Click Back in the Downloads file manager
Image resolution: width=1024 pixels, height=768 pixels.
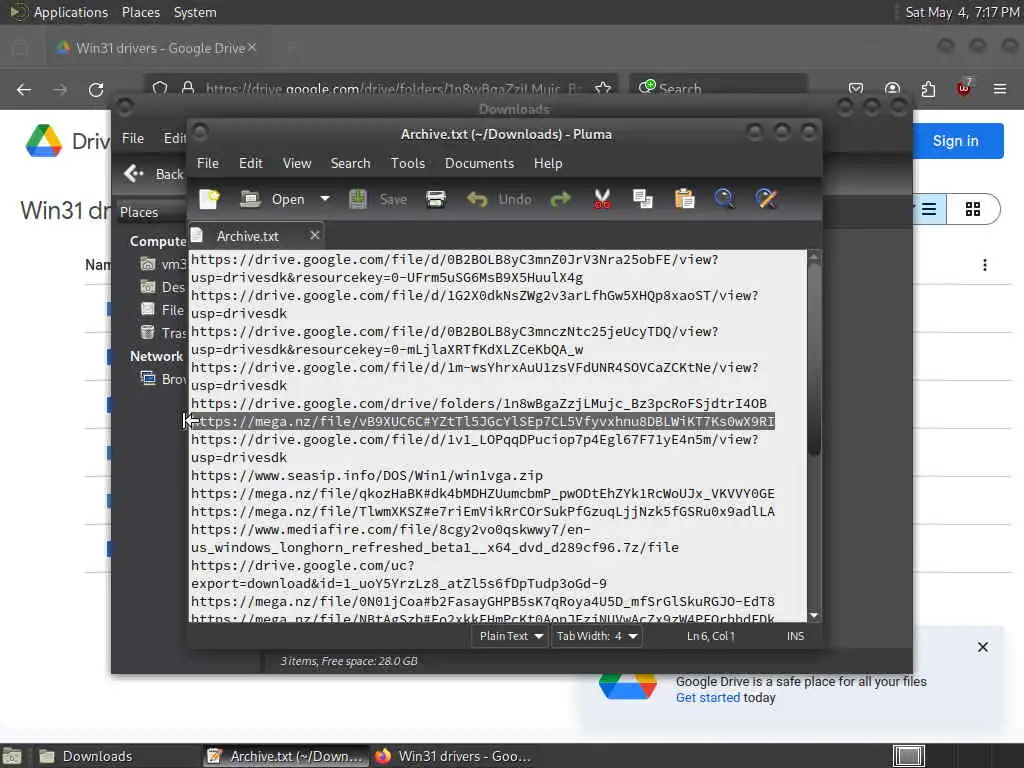(x=154, y=174)
